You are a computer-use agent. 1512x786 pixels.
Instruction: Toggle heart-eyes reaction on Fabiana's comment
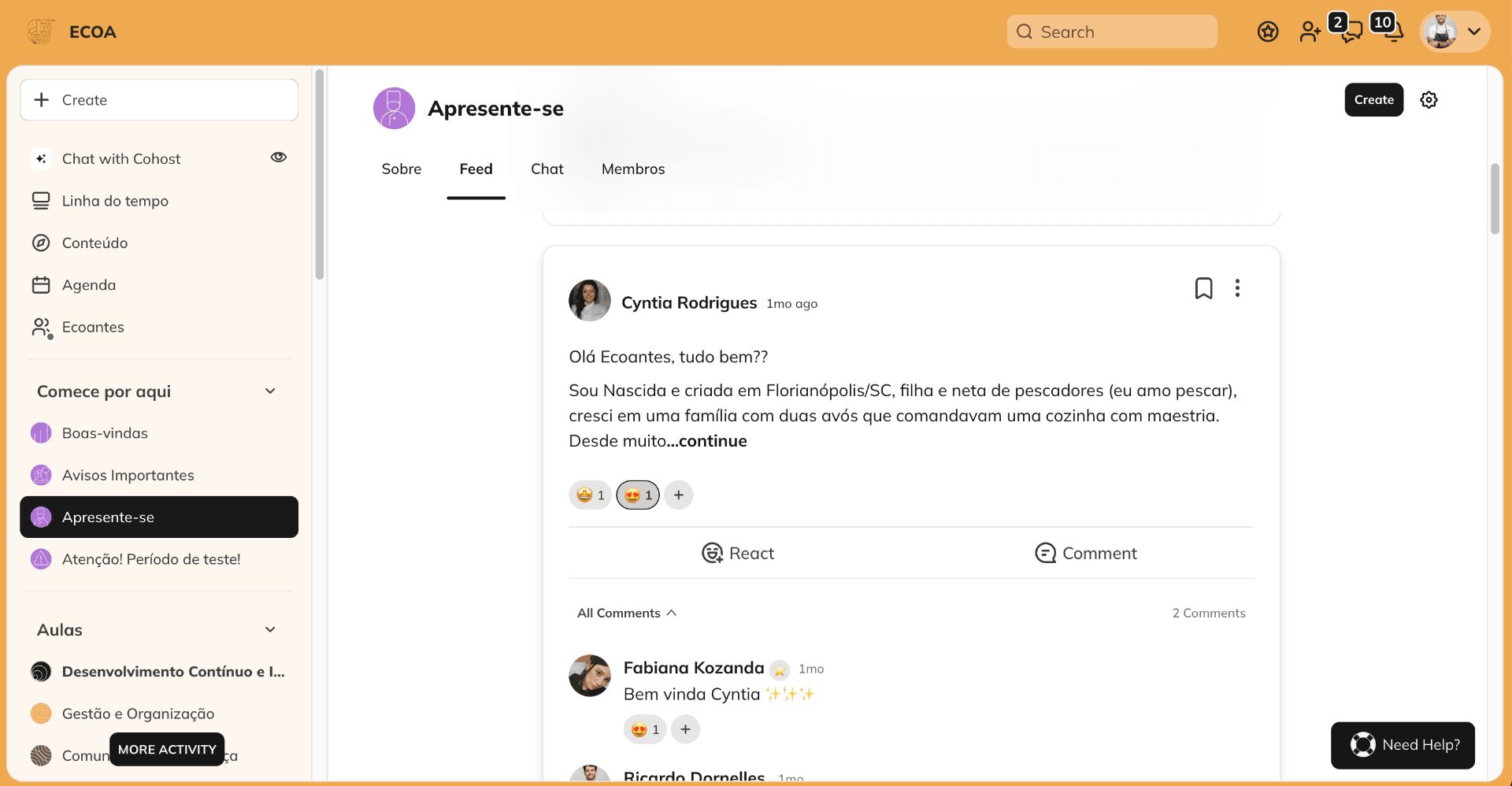point(645,729)
